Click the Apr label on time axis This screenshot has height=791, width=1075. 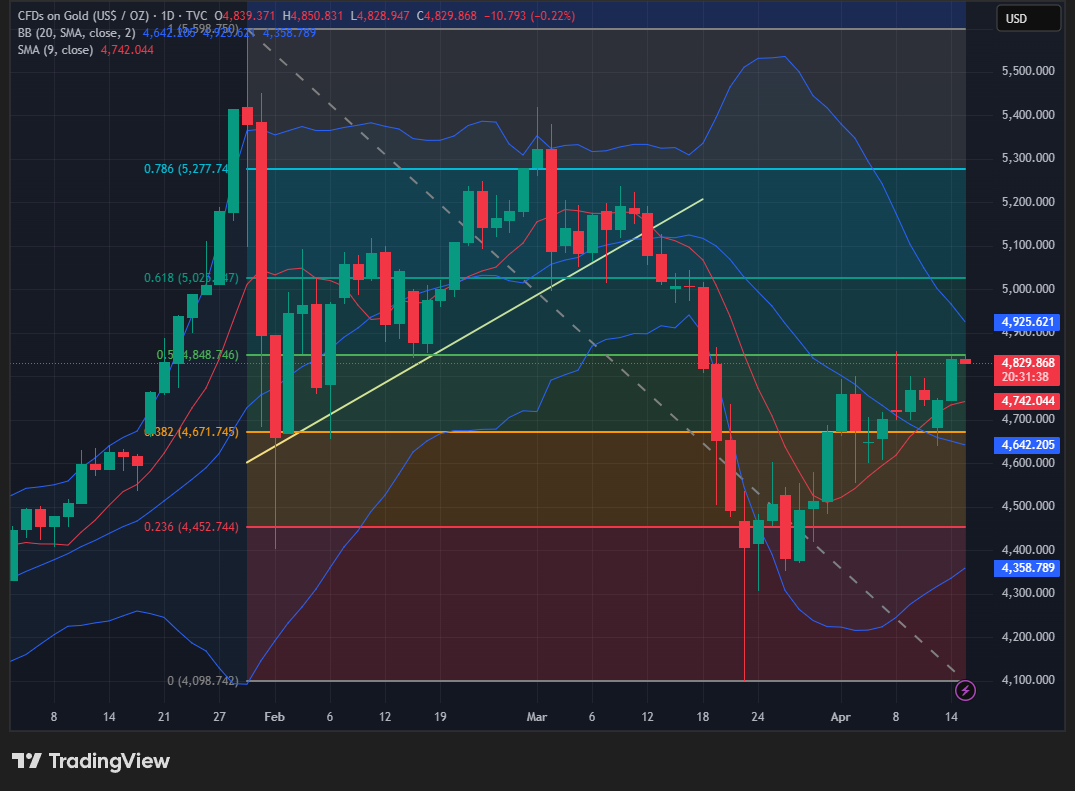(x=840, y=717)
